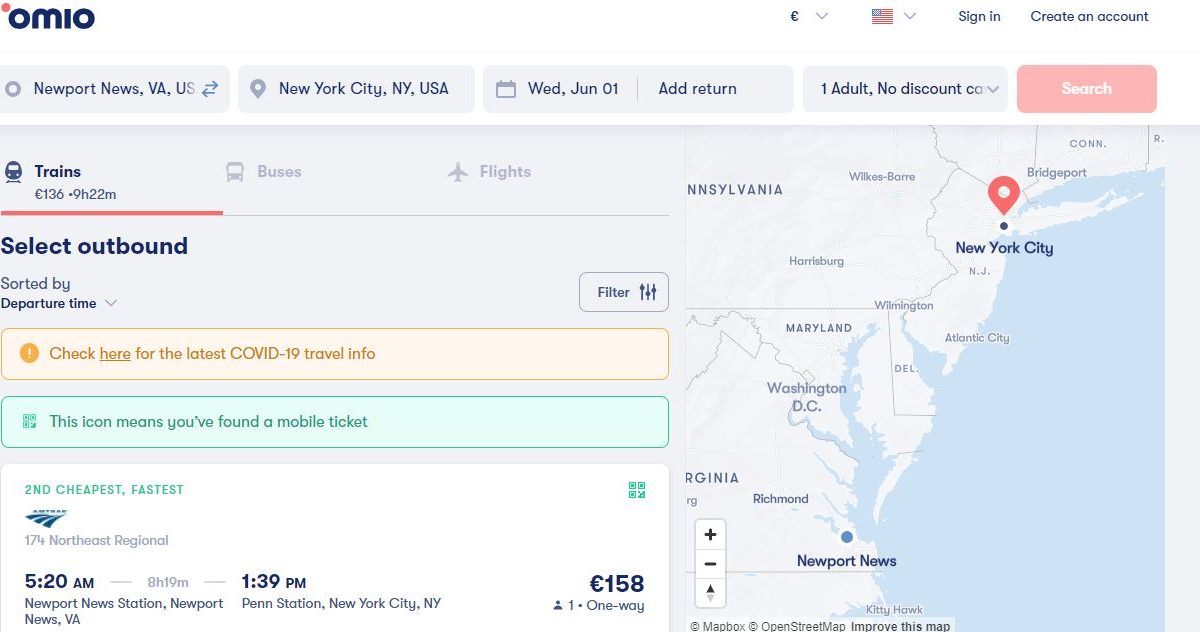Viewport: 1200px width, 632px height.
Task: Click the mobile ticket QR icon on result
Action: 637,490
